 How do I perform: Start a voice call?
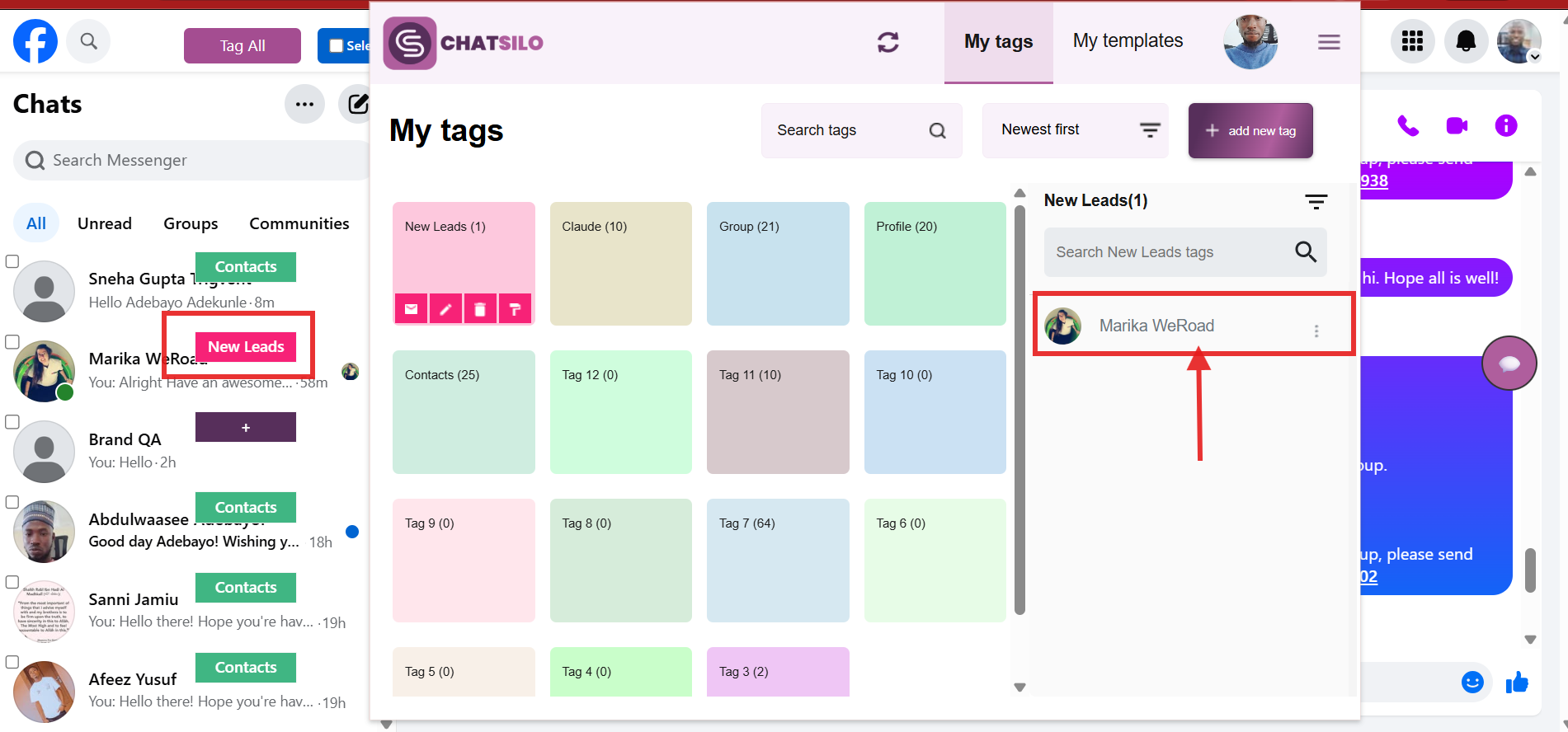click(1408, 125)
